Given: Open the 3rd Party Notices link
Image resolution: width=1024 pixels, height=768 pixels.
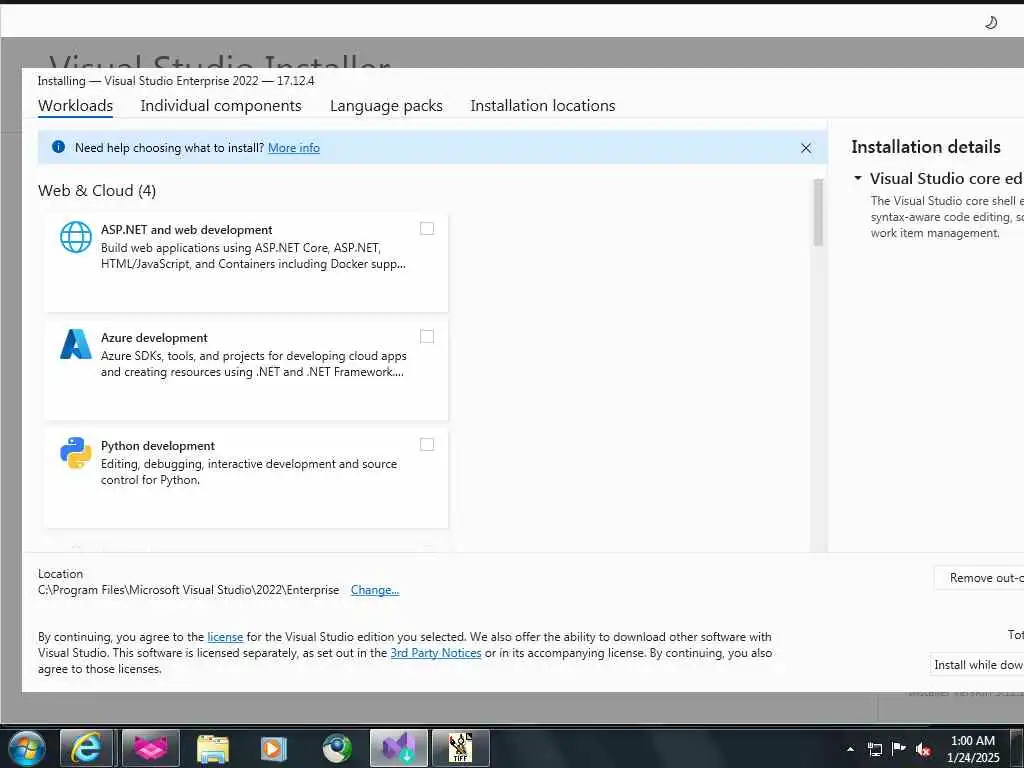Looking at the screenshot, I should click(436, 653).
